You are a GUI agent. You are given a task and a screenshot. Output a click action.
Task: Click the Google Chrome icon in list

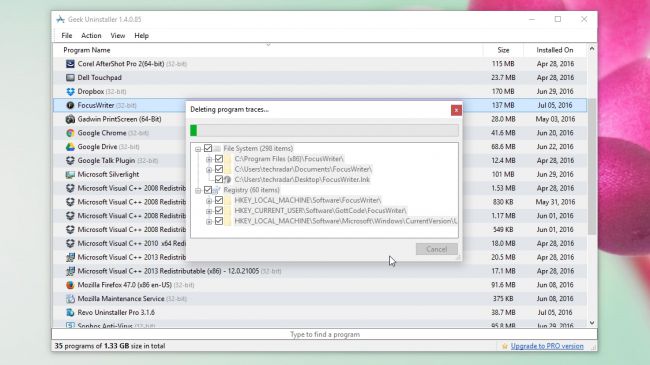pos(70,133)
